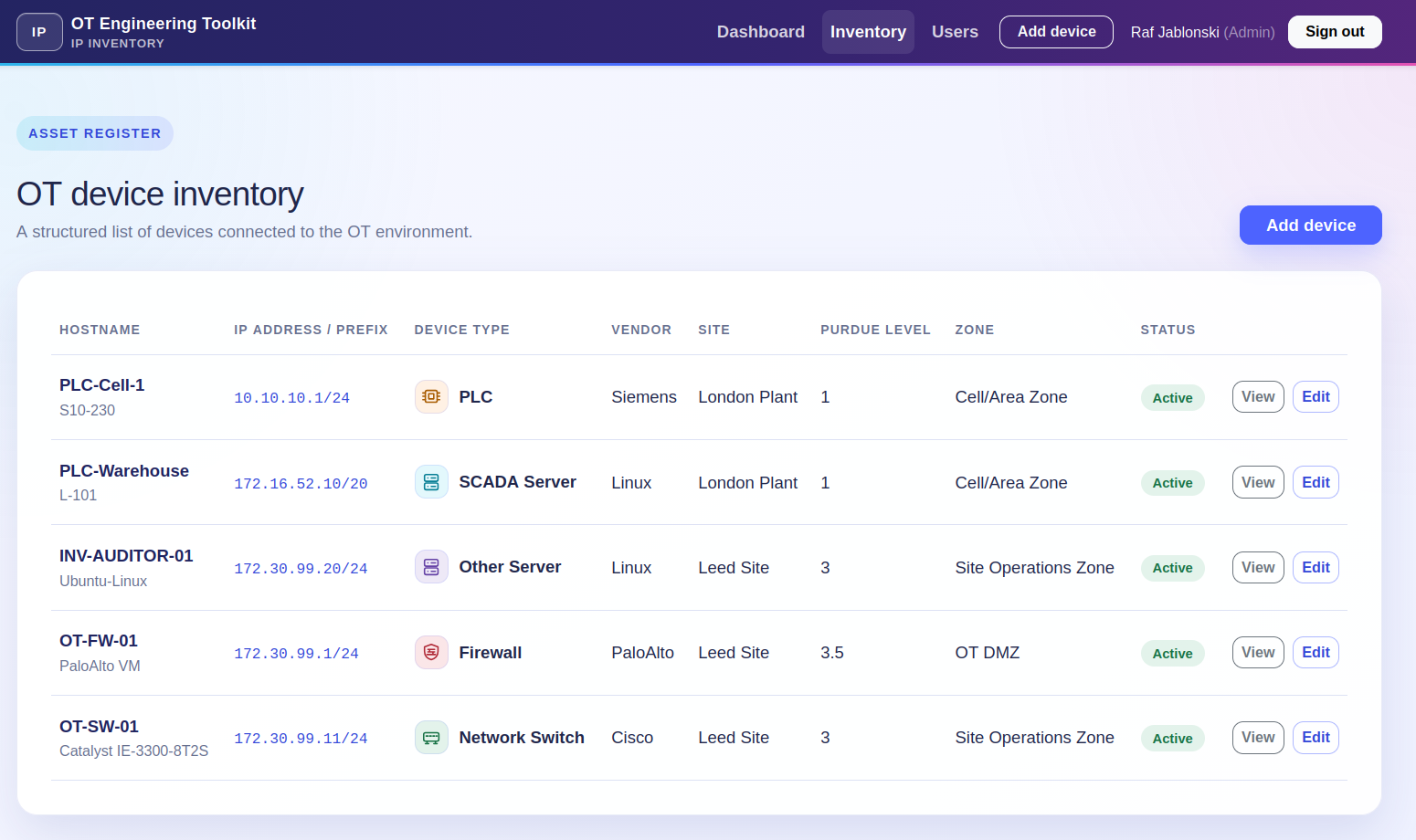View details for OT-SW-01

[1258, 738]
